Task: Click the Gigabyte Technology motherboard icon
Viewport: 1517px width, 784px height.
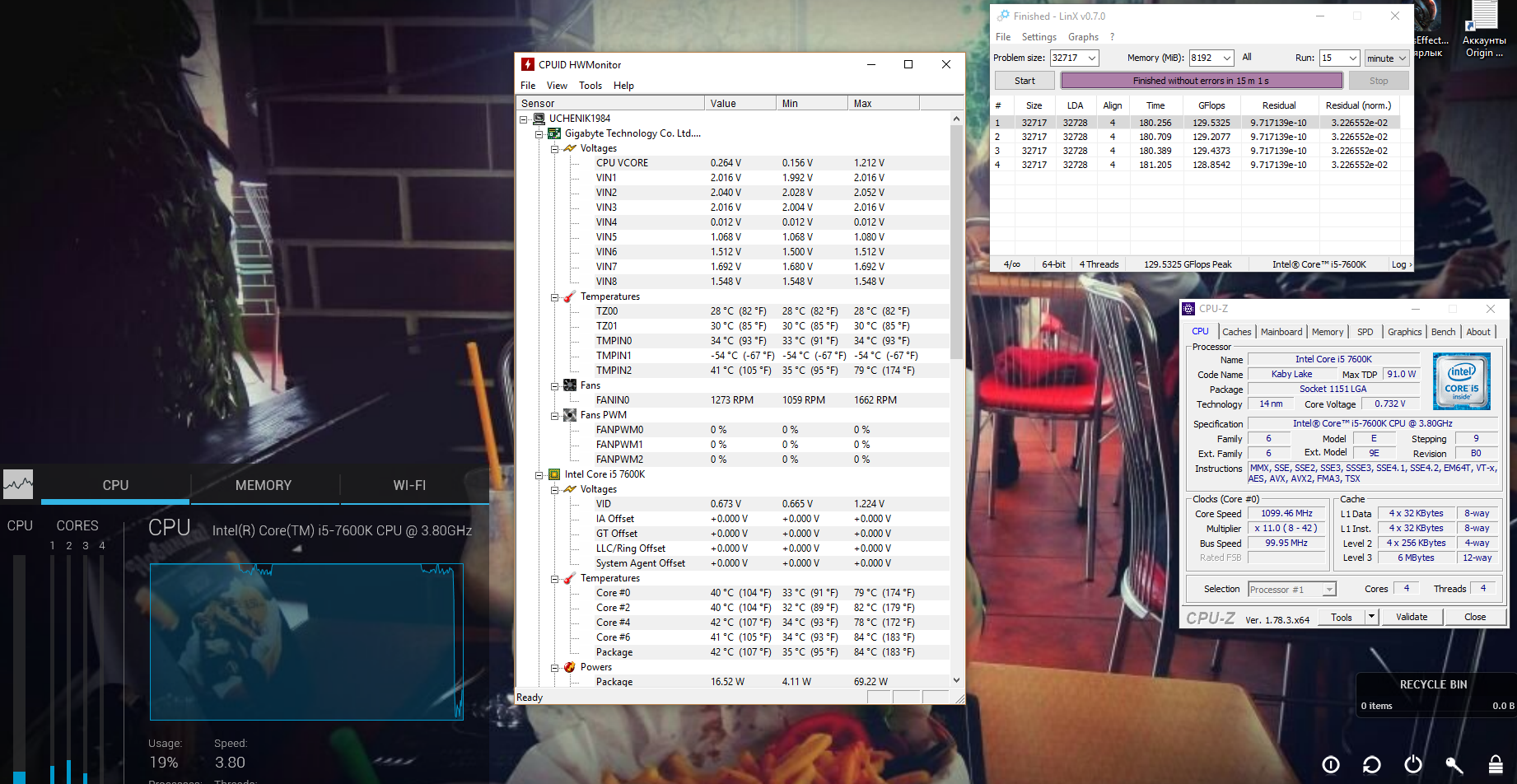Action: pos(554,133)
